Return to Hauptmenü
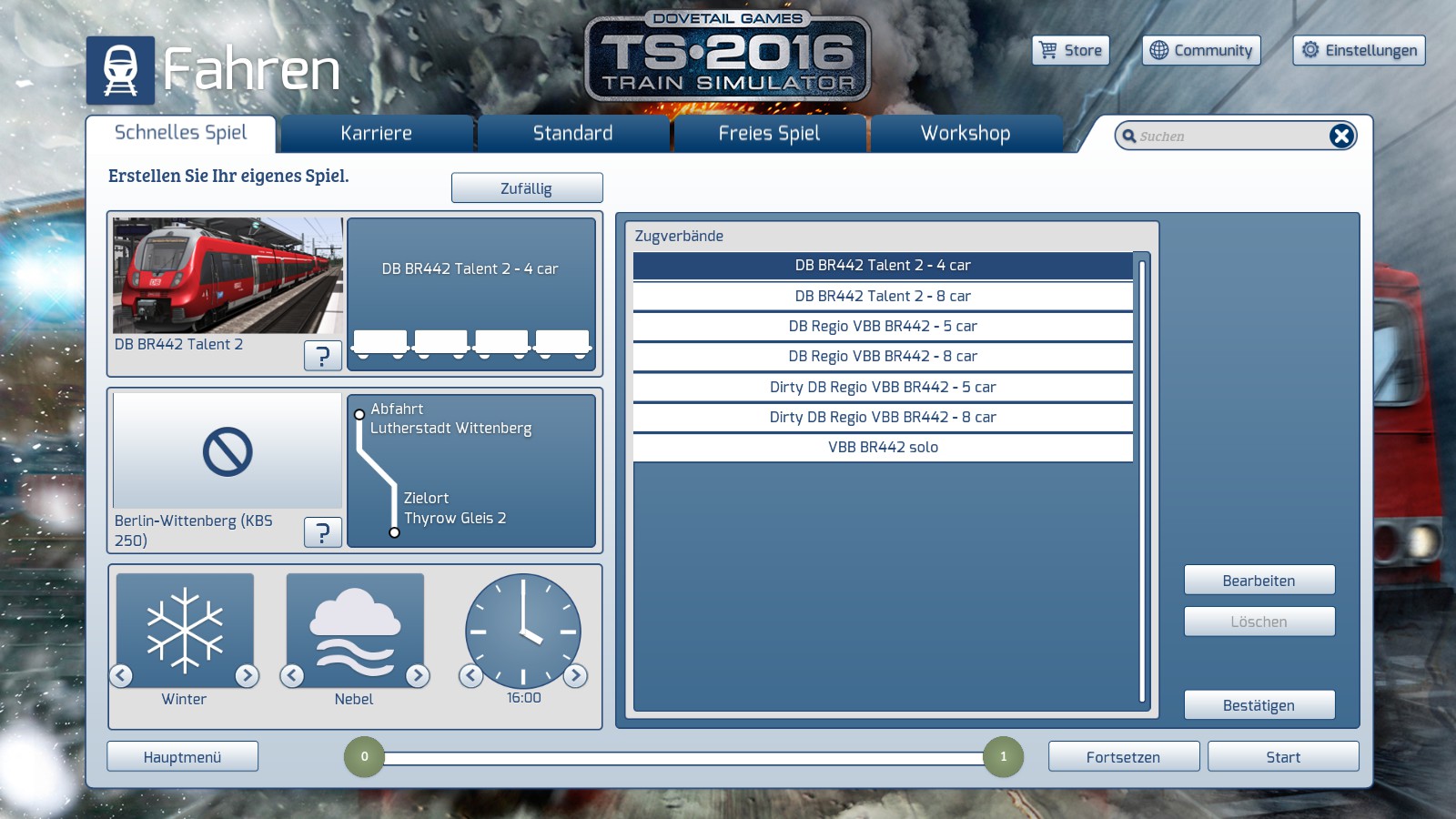Image resolution: width=1456 pixels, height=819 pixels. (x=182, y=757)
